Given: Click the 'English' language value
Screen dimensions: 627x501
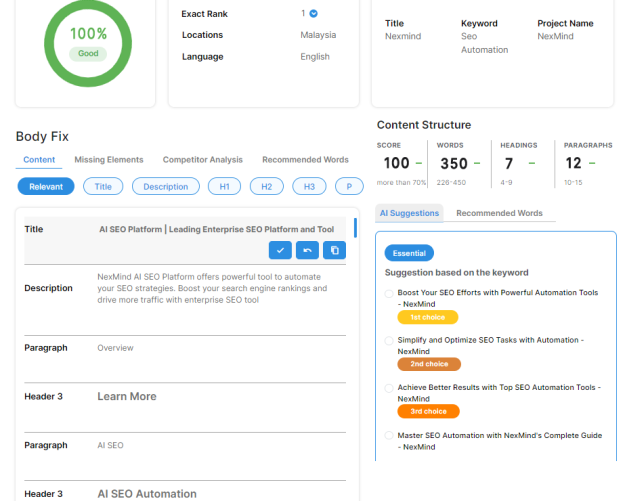Looking at the screenshot, I should (x=315, y=57).
